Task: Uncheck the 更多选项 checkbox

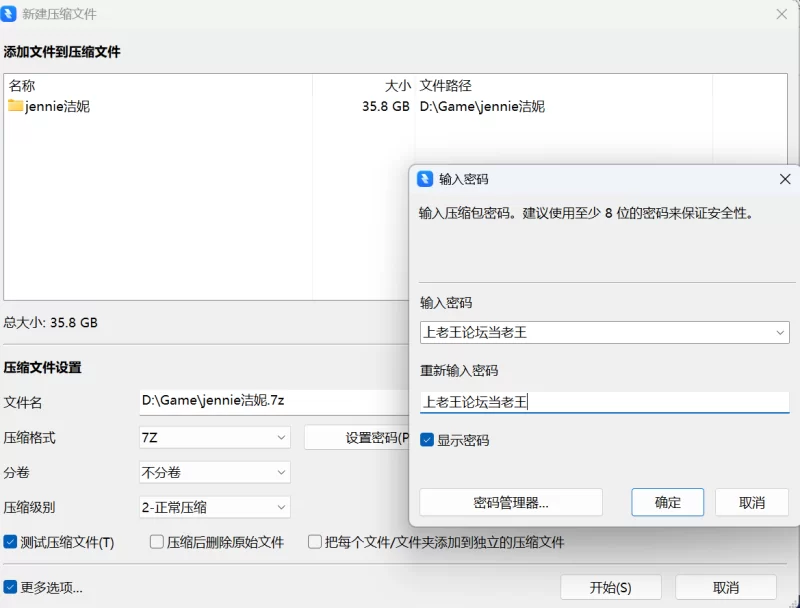Action: (10, 587)
